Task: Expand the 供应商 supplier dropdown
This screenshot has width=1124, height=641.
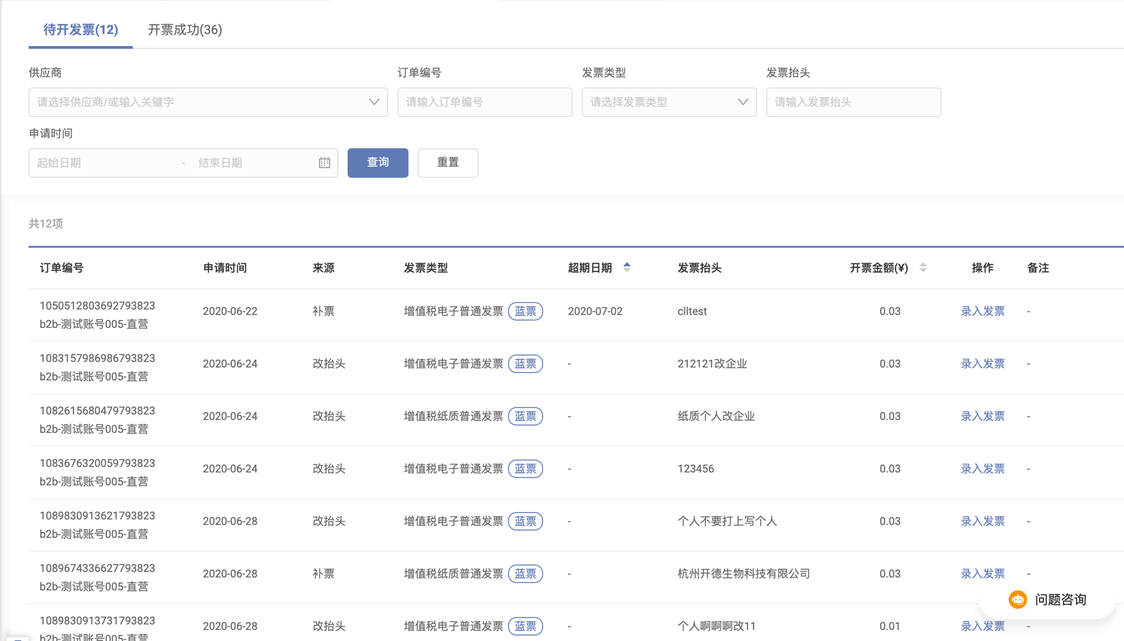Action: pos(208,102)
